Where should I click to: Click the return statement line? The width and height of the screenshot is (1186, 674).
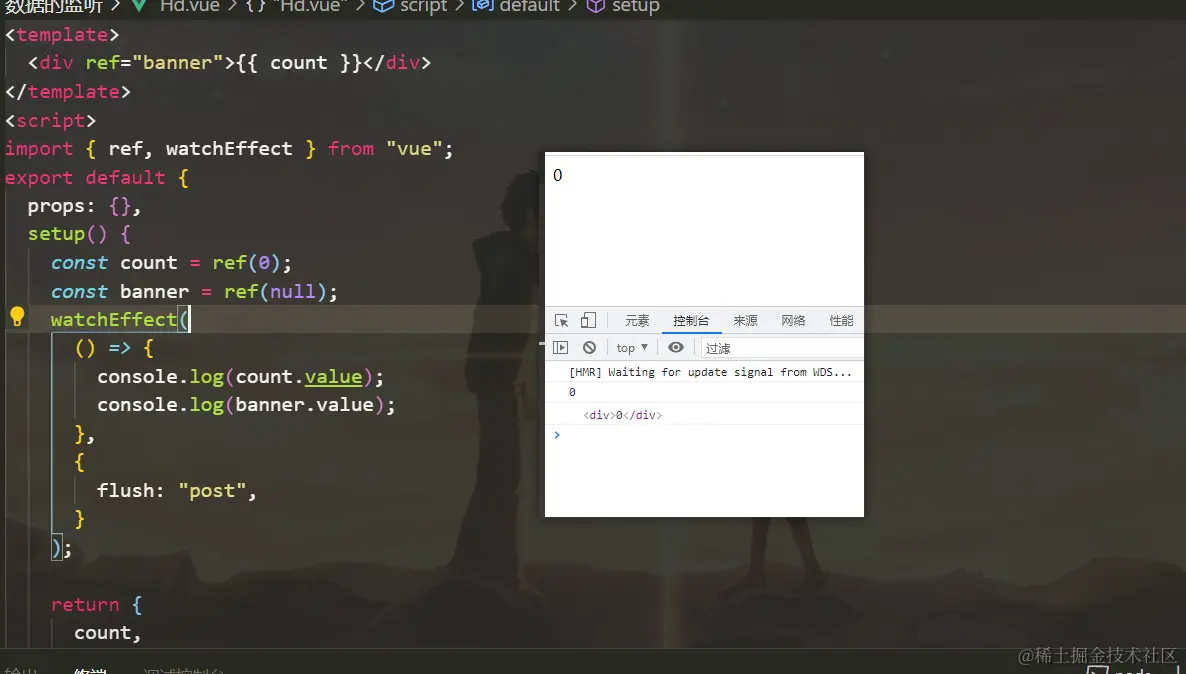[x=96, y=604]
